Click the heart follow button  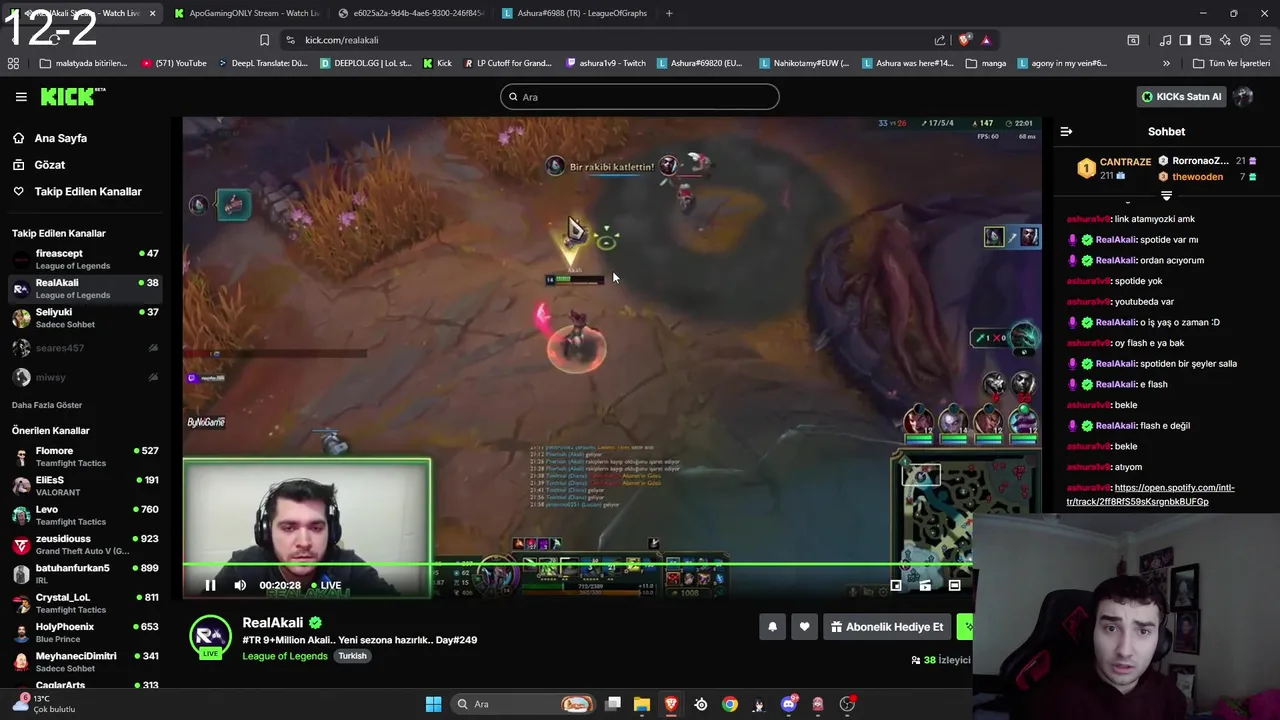(804, 627)
